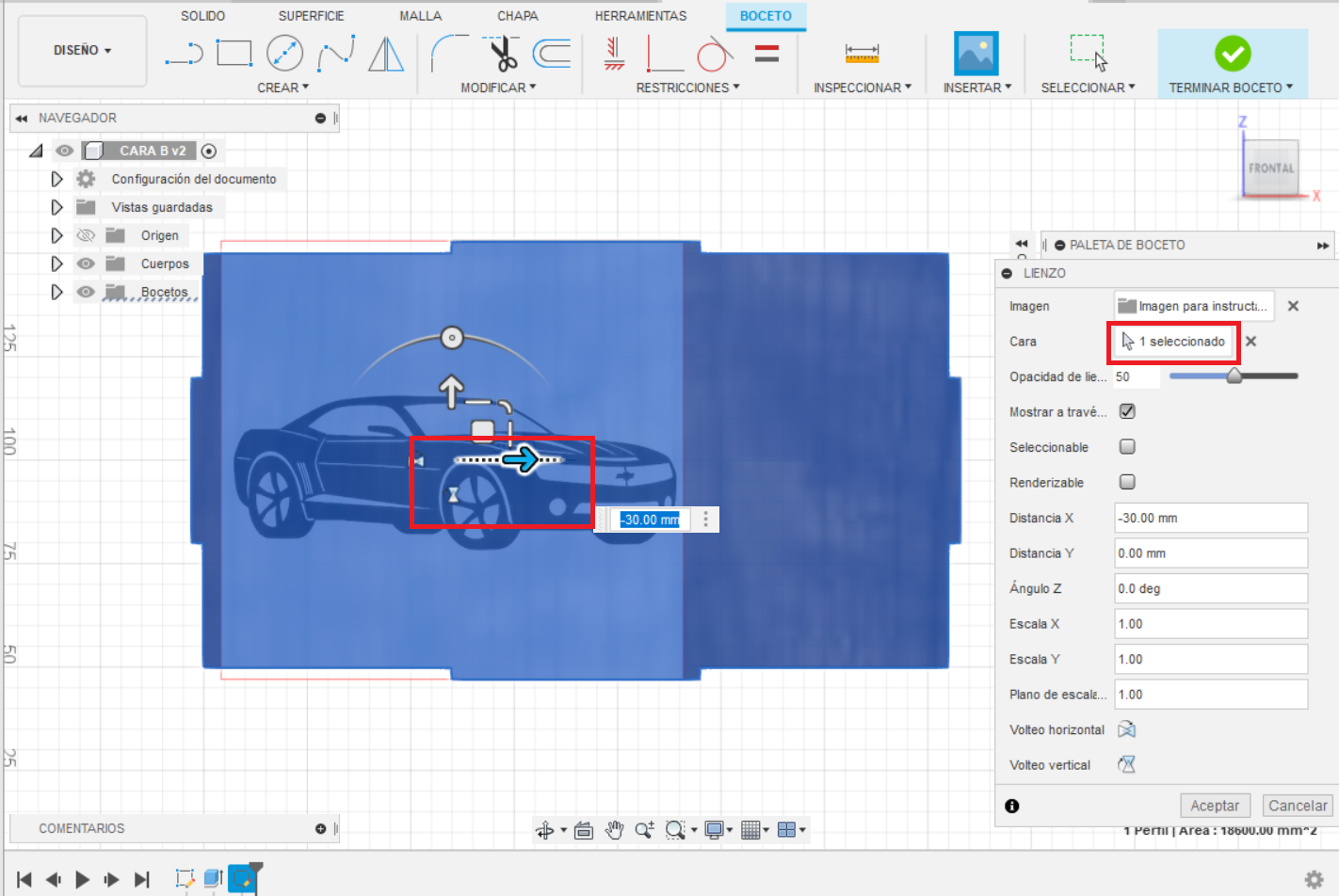Select the Line sketch tool
Screen dimensions: 1339x896
pyautogui.click(x=185, y=54)
